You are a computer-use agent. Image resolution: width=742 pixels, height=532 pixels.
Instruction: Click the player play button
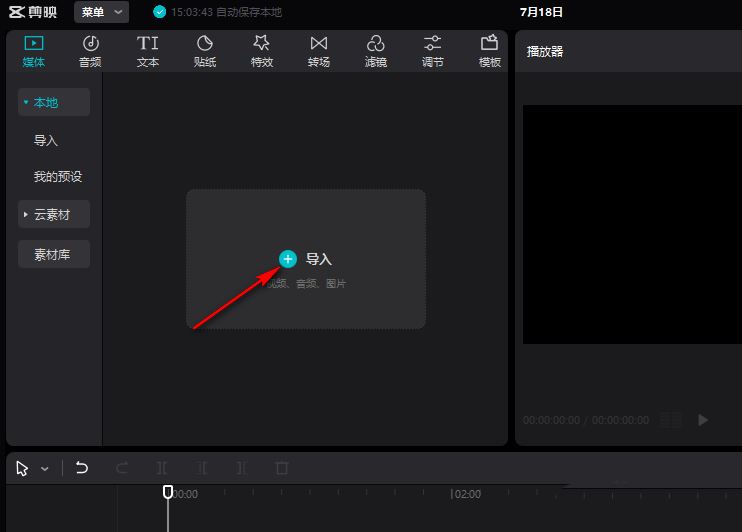coord(703,420)
